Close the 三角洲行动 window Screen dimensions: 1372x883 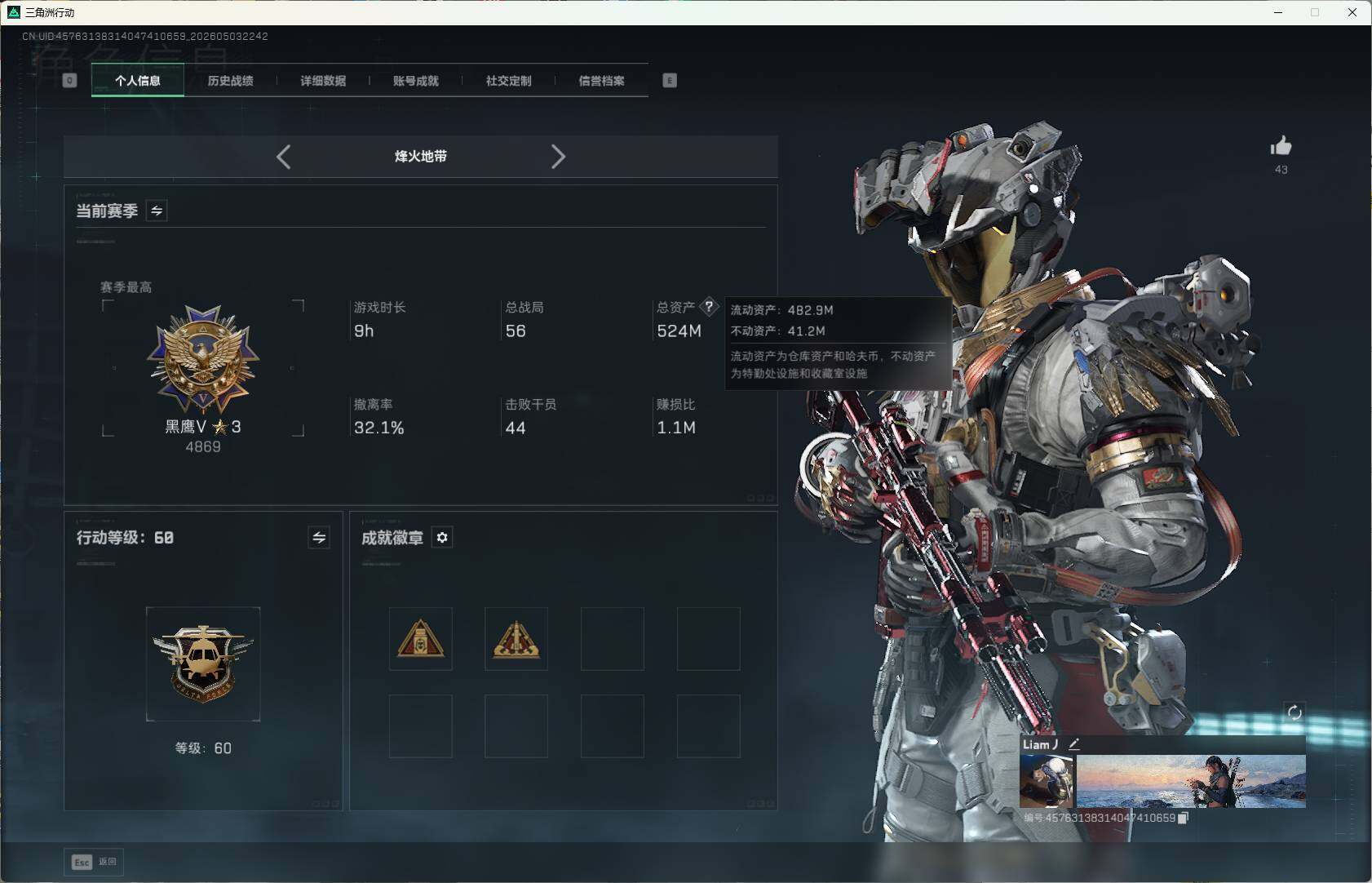(x=1352, y=12)
